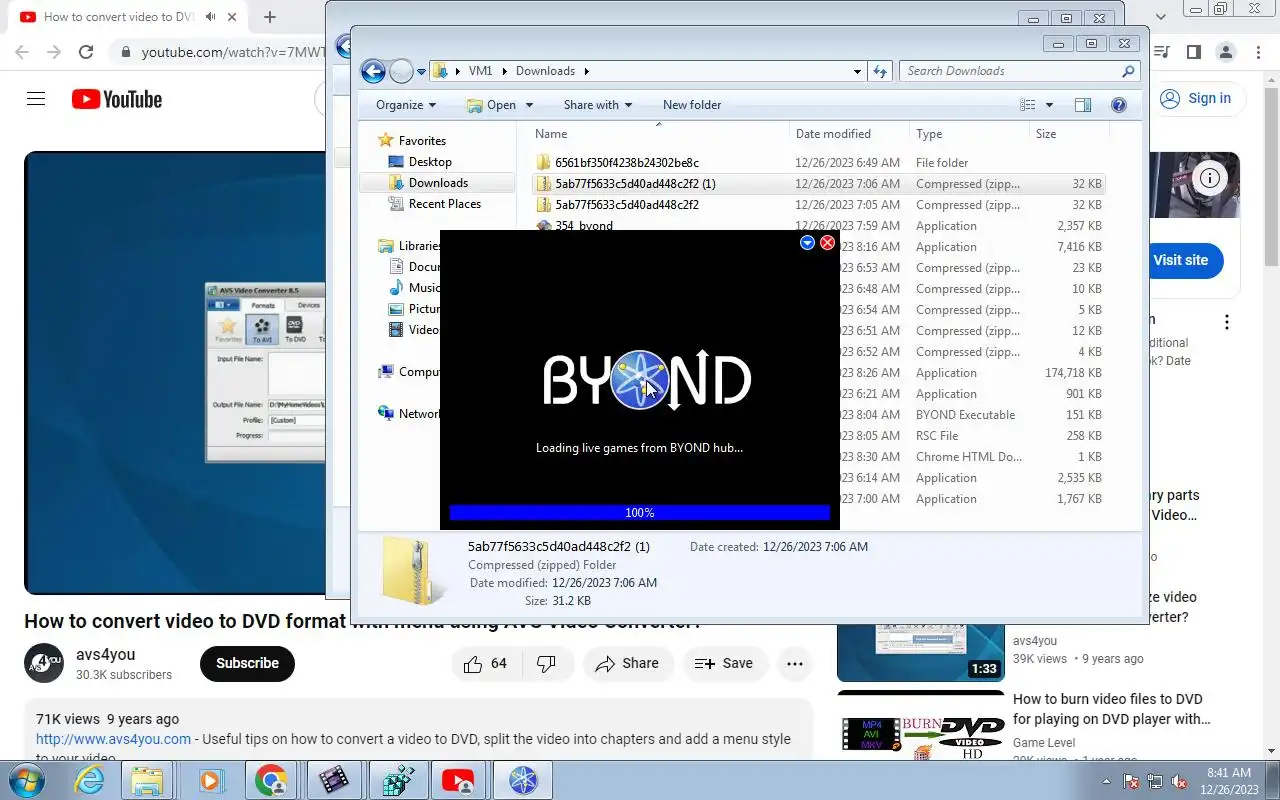This screenshot has height=800, width=1280.
Task: Click the zipped folder icon in details pane
Action: (409, 570)
